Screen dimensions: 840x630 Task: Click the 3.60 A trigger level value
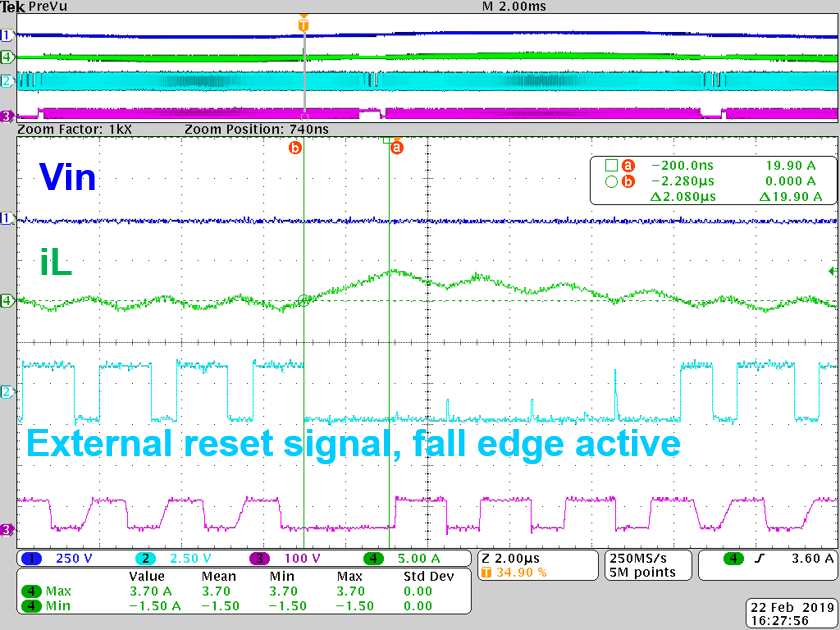813,559
